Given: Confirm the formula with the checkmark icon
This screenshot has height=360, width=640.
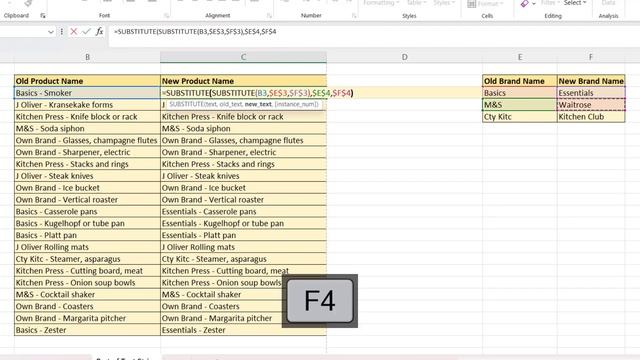Looking at the screenshot, I should [86, 31].
